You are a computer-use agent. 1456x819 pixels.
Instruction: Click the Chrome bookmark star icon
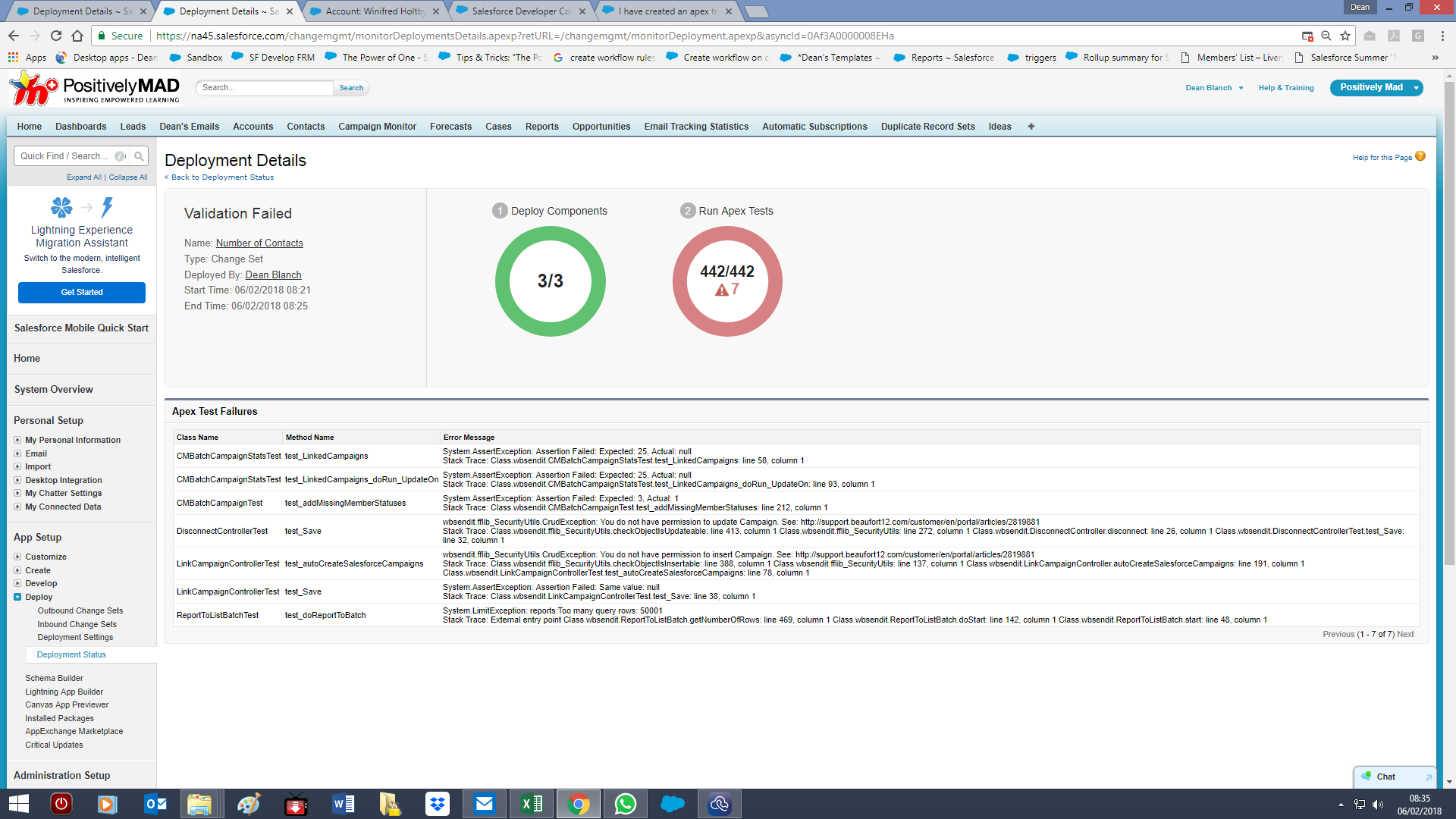(1345, 36)
